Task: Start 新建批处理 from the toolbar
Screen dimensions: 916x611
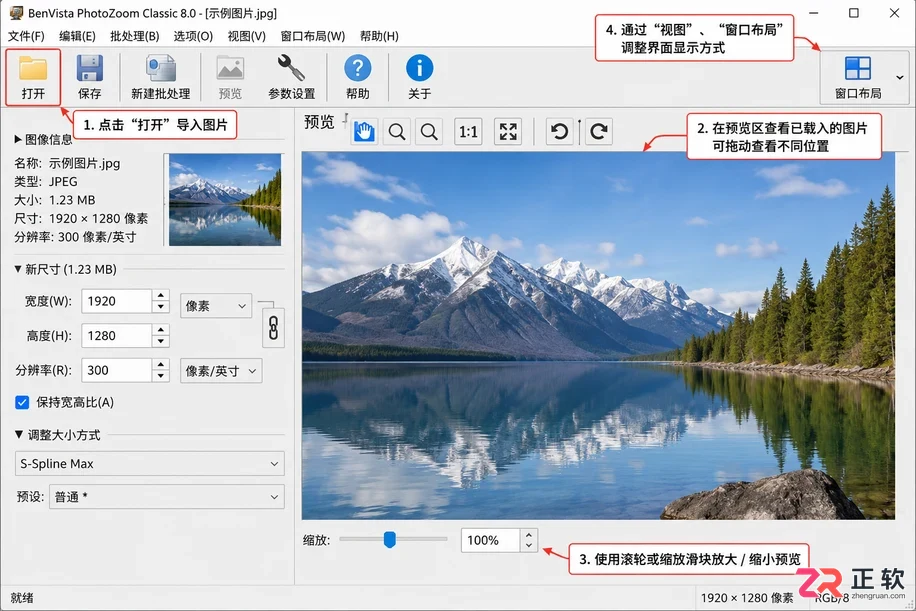Action: tap(160, 77)
